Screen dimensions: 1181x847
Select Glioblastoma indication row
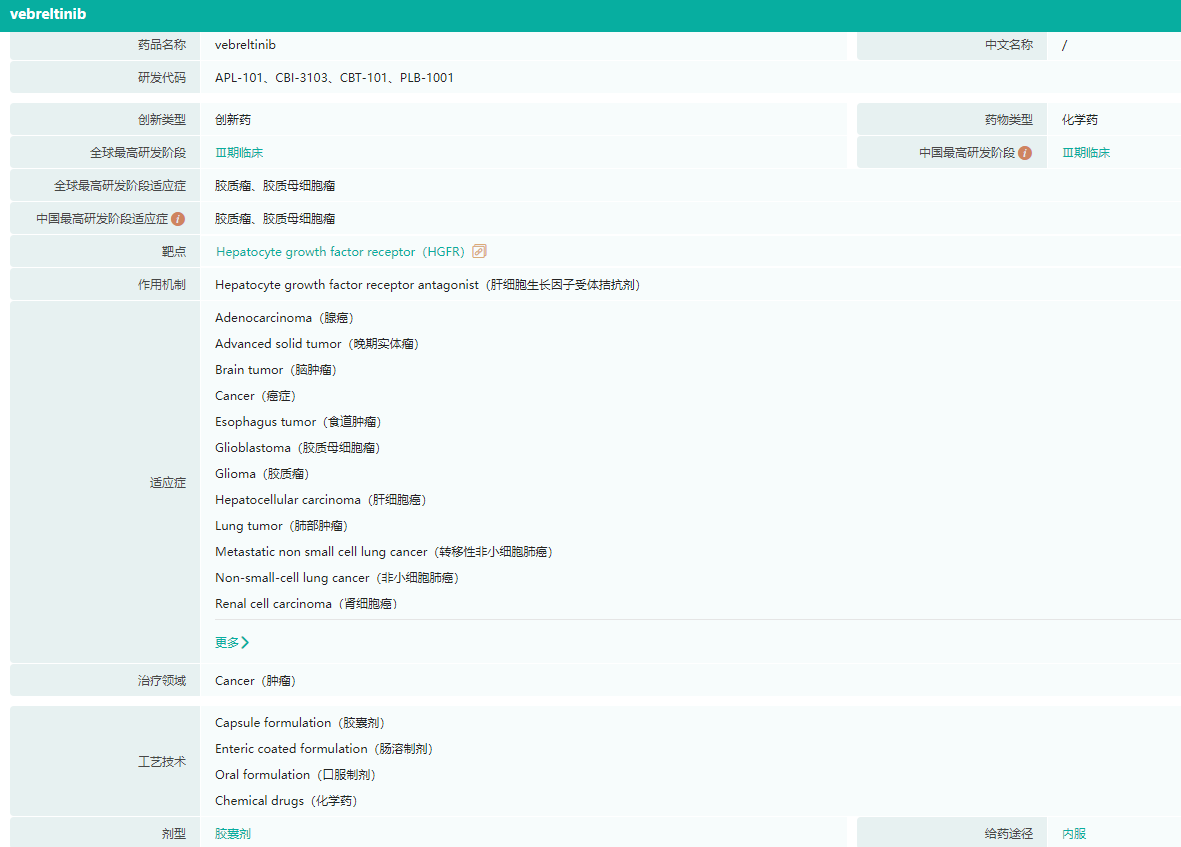coord(297,448)
